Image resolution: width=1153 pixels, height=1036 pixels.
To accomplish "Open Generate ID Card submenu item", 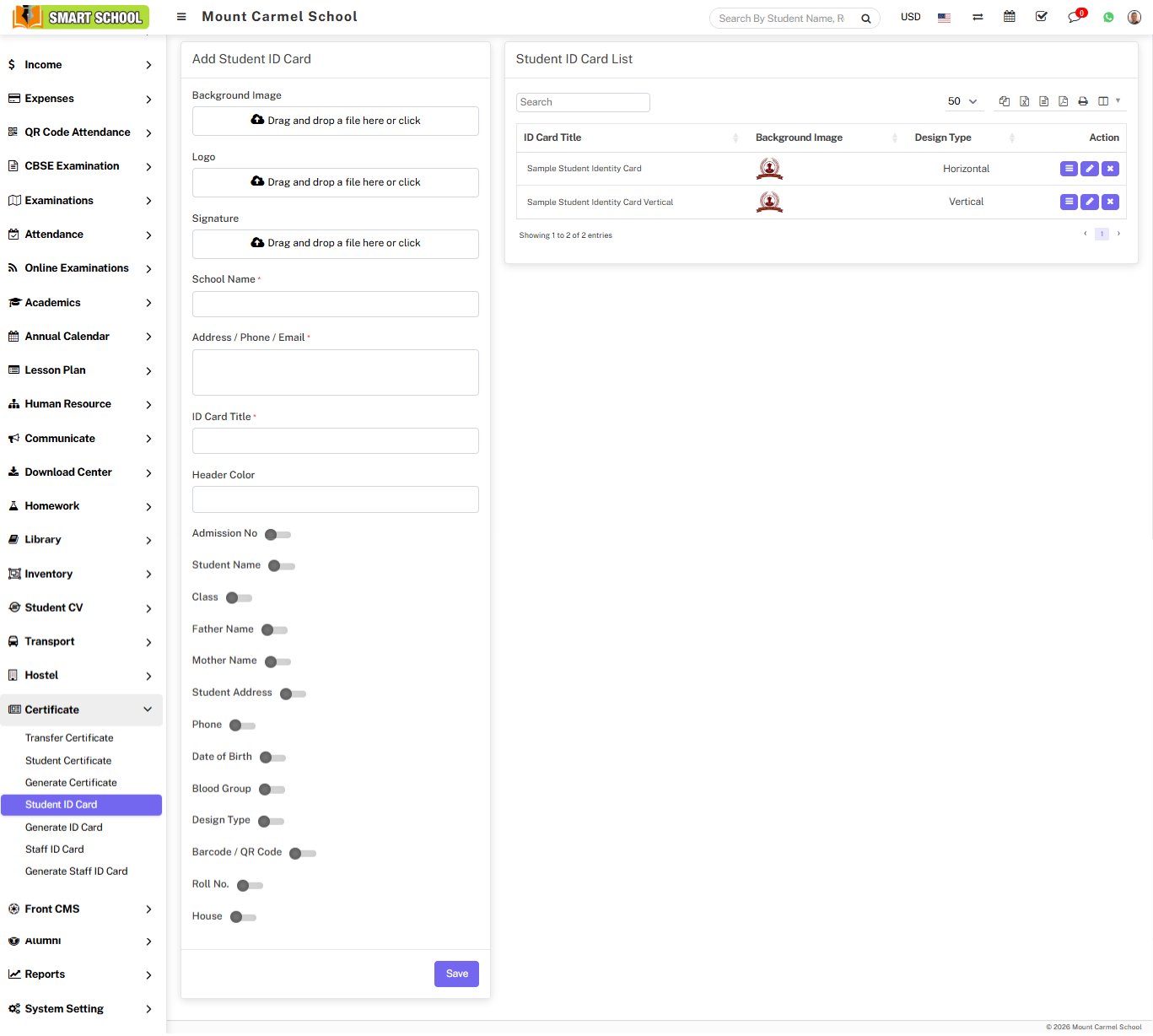I will tap(64, 828).
